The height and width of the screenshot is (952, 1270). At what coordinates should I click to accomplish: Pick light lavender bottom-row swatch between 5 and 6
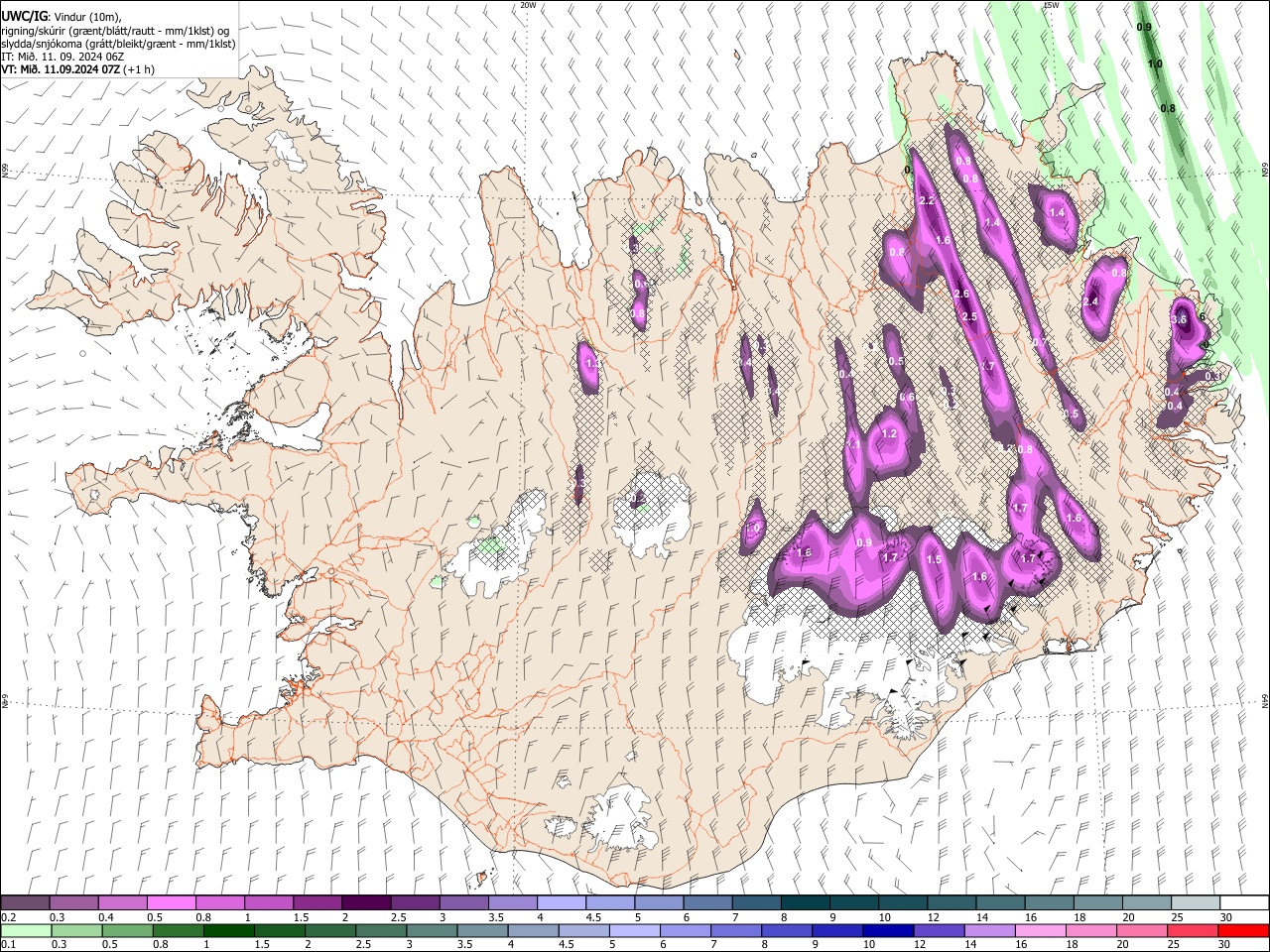coord(635,931)
